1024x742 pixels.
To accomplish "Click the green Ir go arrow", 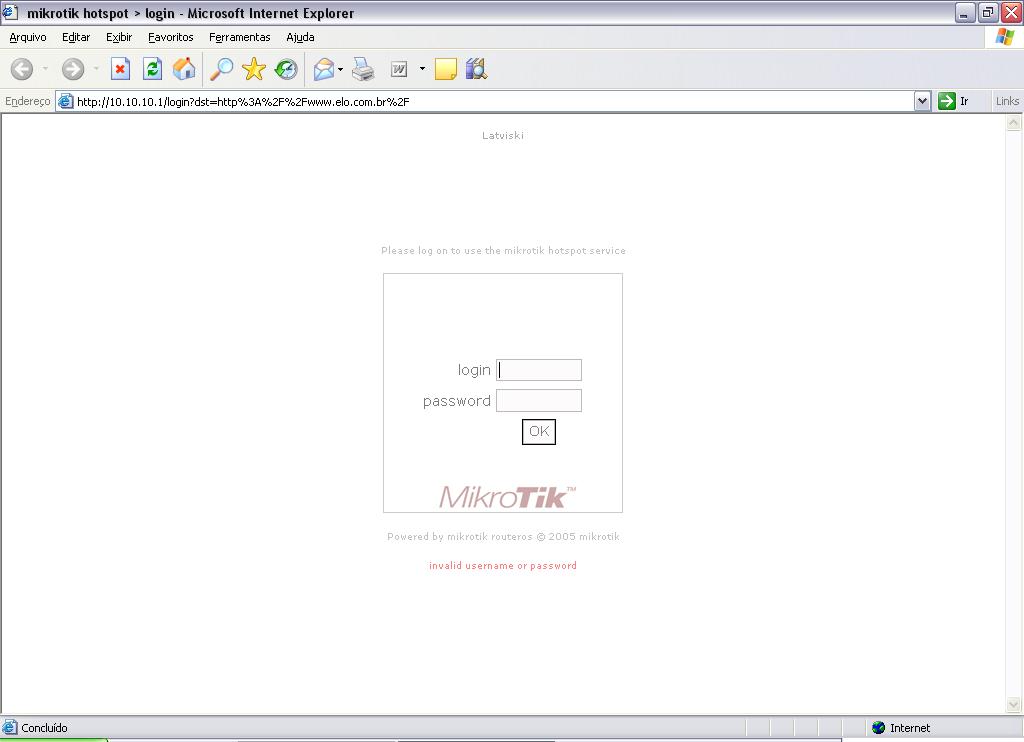I will [946, 101].
